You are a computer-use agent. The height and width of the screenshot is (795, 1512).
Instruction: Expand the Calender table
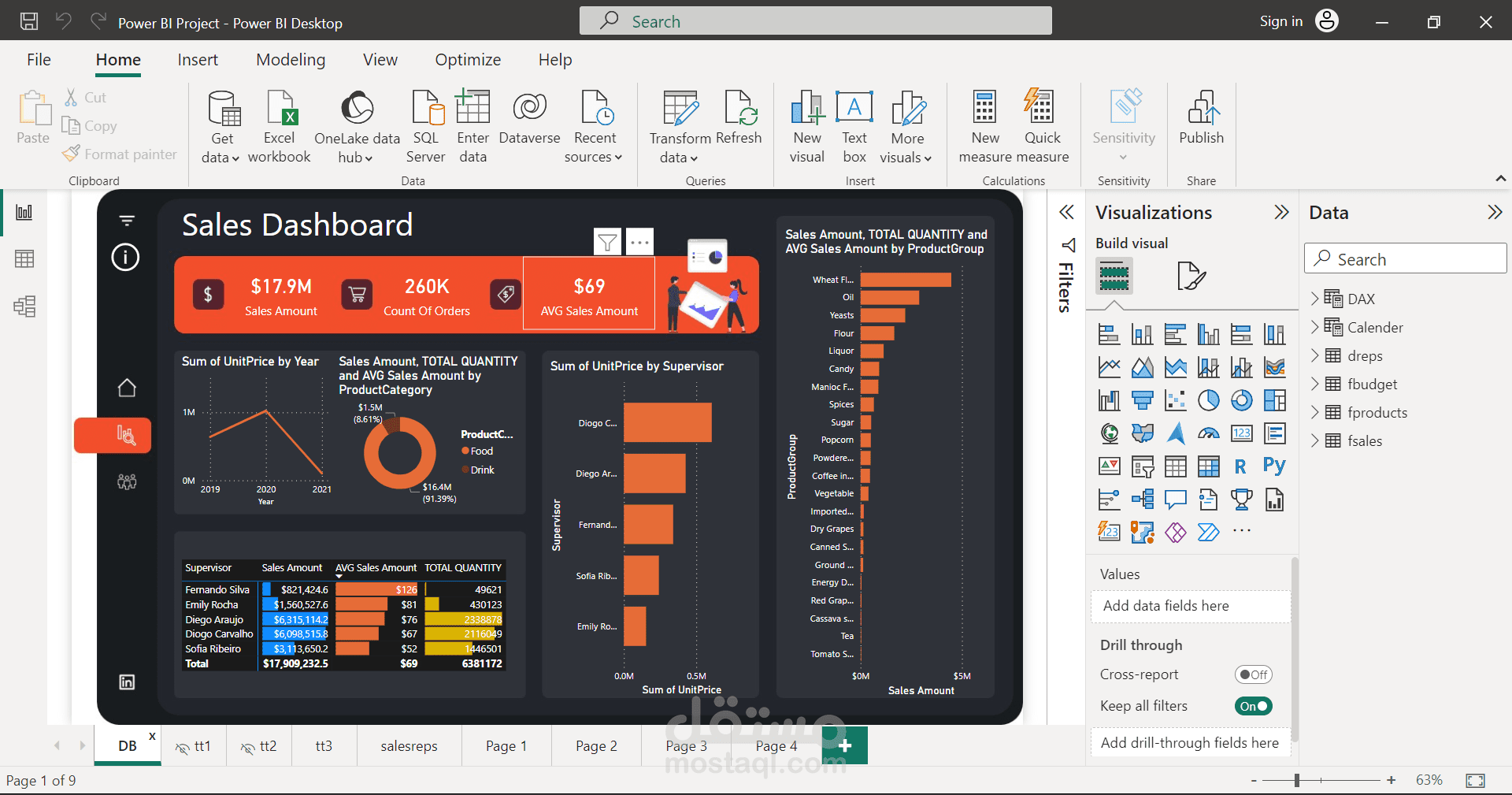click(x=1314, y=327)
